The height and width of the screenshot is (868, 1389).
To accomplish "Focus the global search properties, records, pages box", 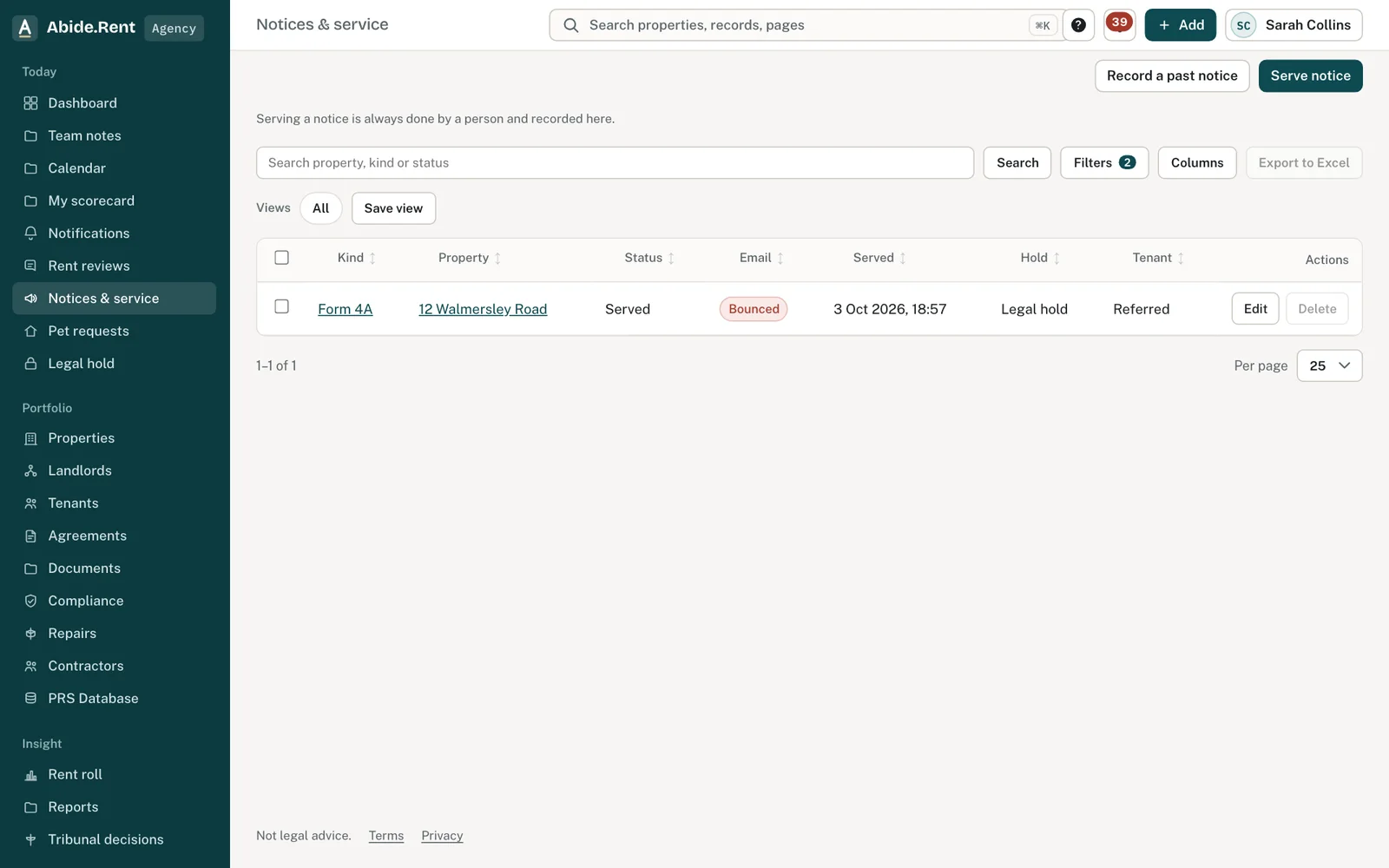I will tap(807, 25).
